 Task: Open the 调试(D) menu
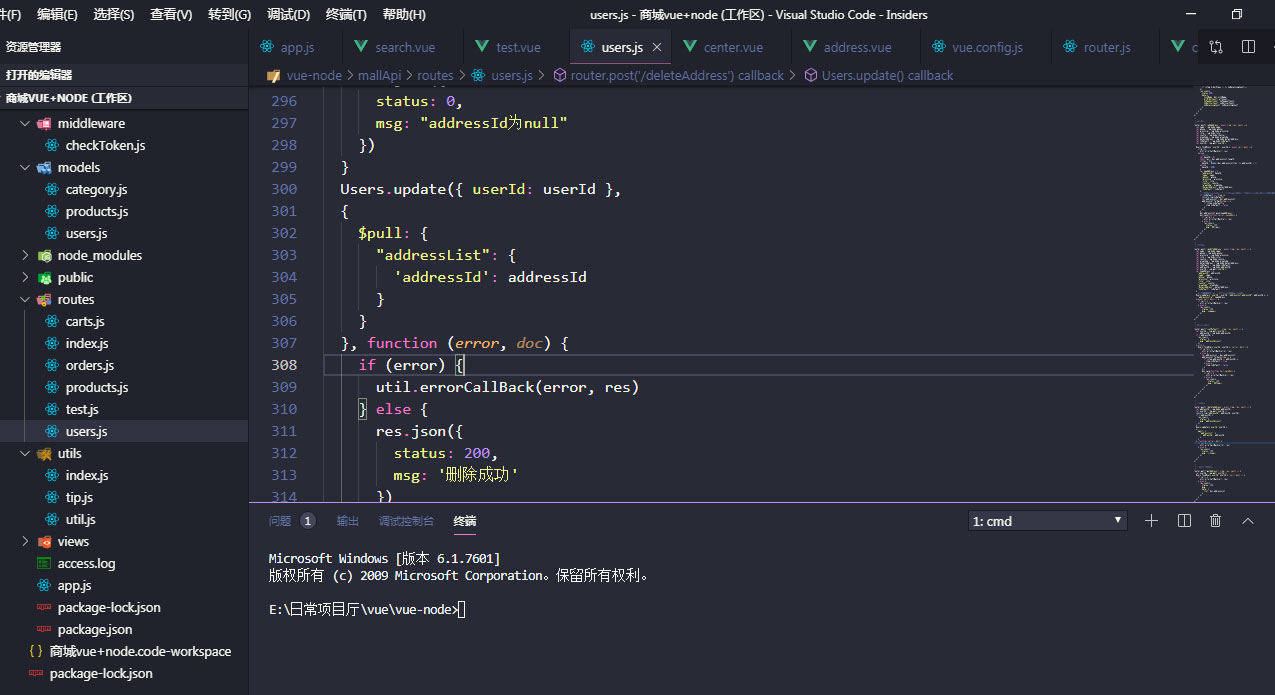tap(288, 14)
